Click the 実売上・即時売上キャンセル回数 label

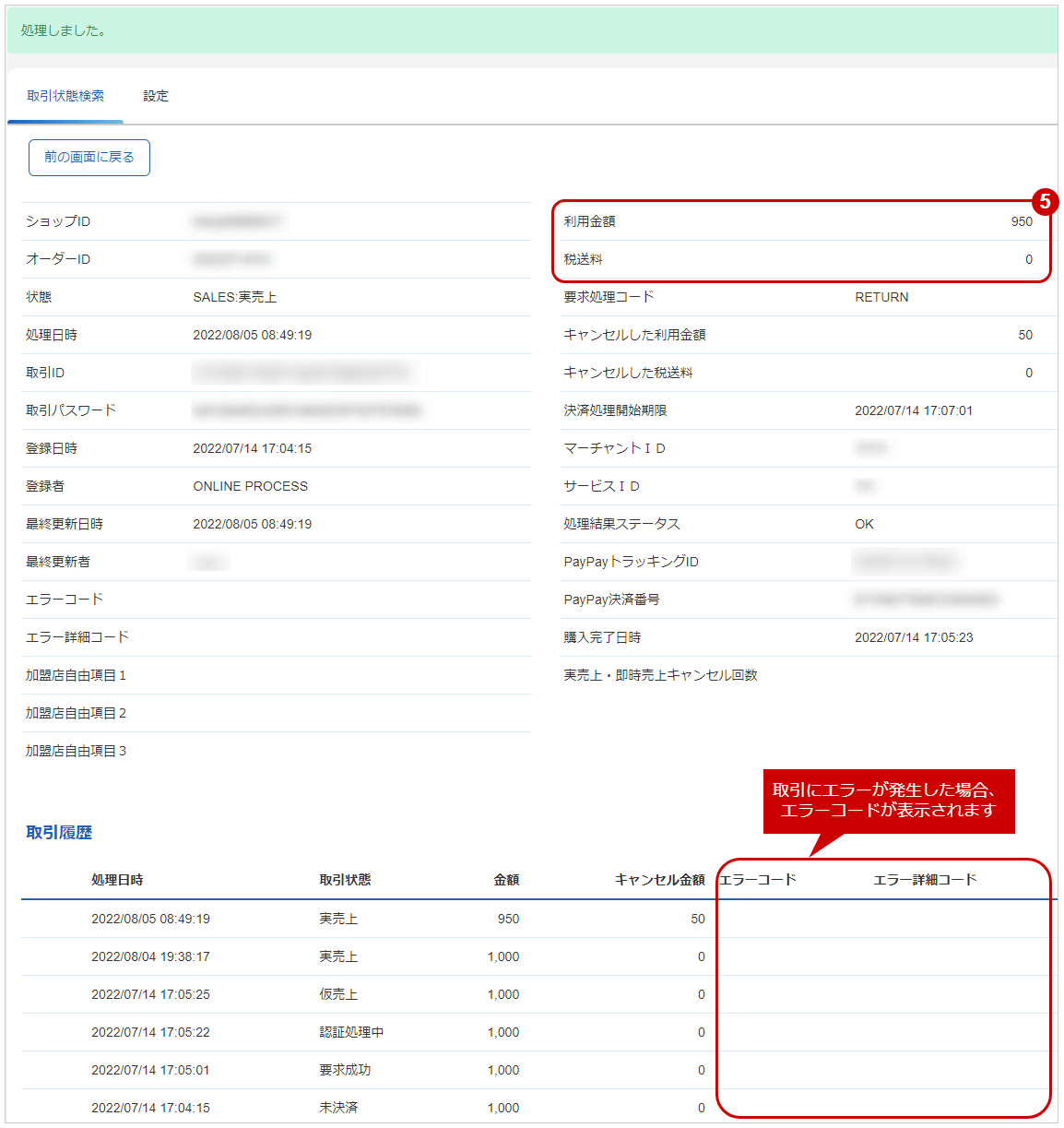661,675
